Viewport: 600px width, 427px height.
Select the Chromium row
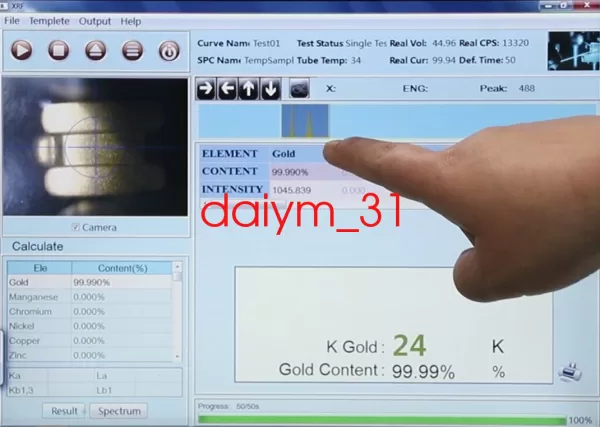click(x=90, y=311)
